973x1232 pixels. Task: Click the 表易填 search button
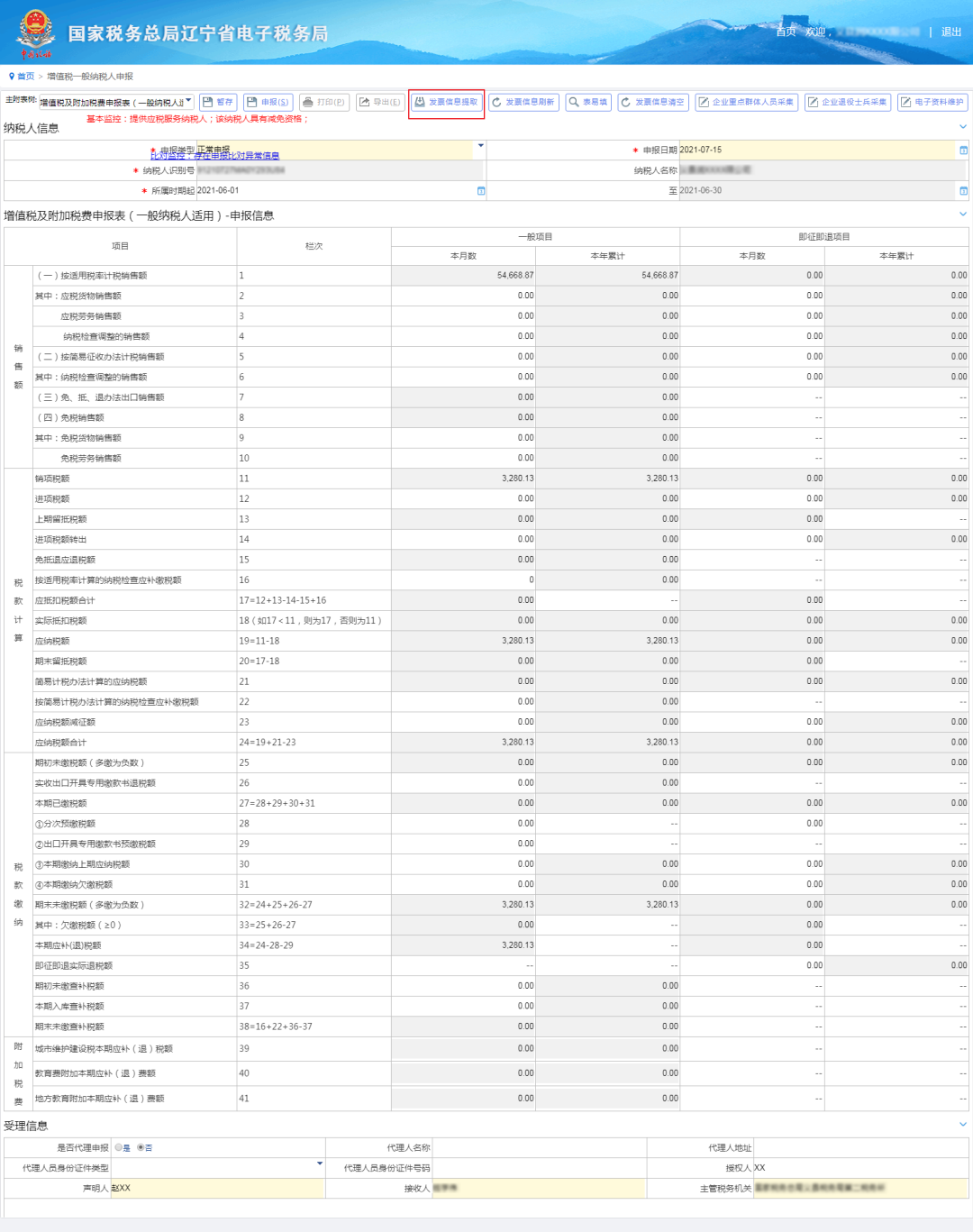[x=588, y=102]
